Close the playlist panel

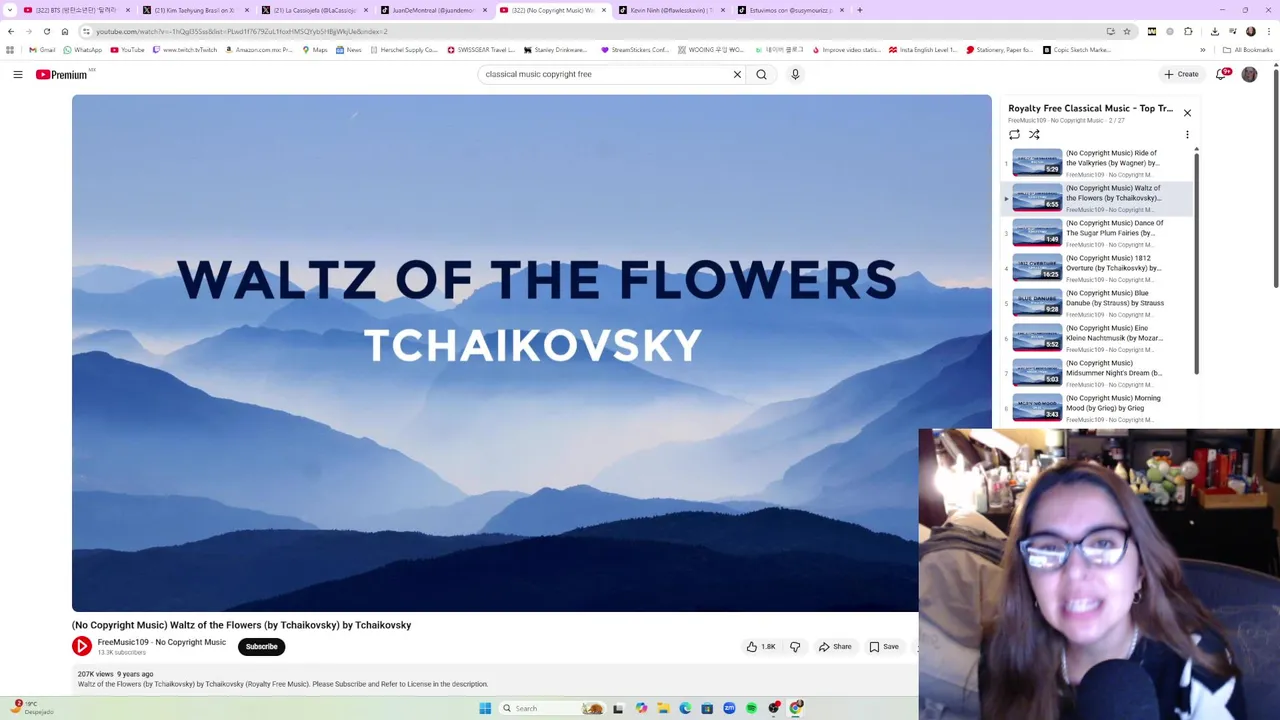click(1187, 112)
